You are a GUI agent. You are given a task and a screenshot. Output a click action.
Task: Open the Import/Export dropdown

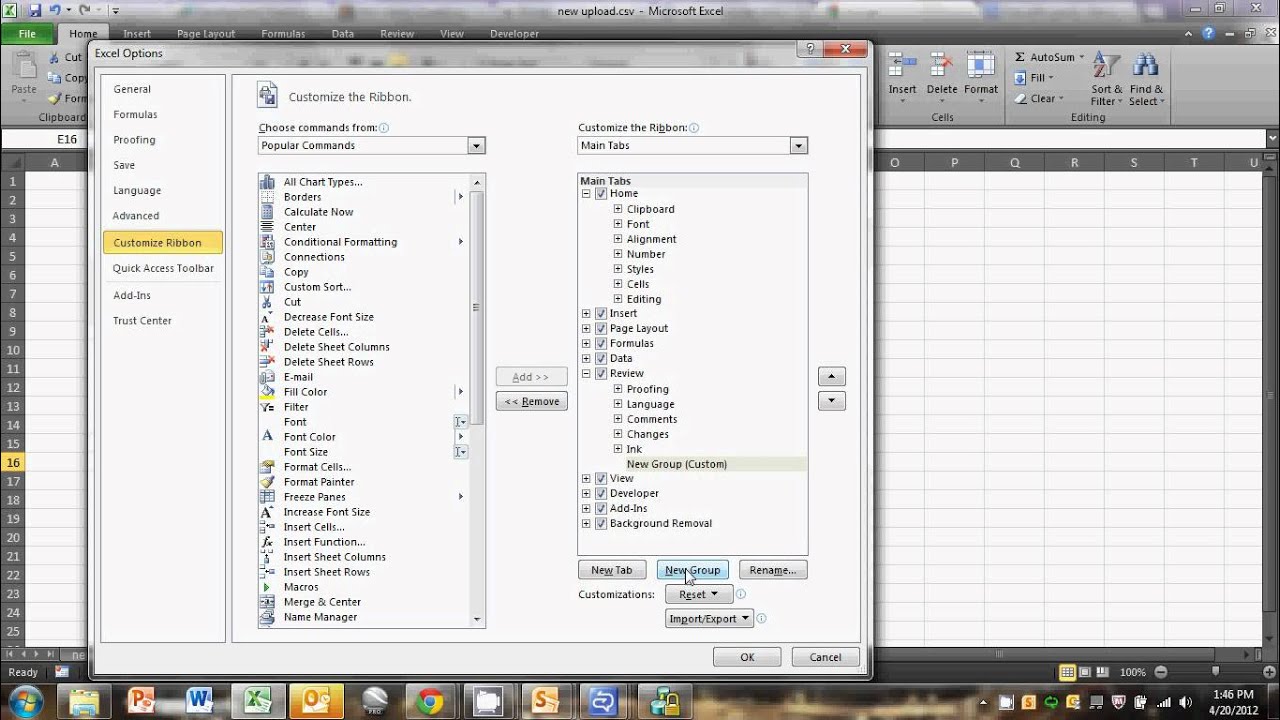709,619
